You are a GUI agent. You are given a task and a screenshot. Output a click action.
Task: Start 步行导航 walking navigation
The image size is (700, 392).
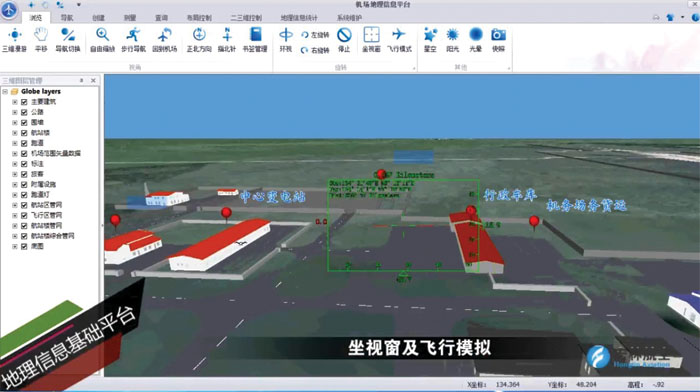click(x=133, y=40)
